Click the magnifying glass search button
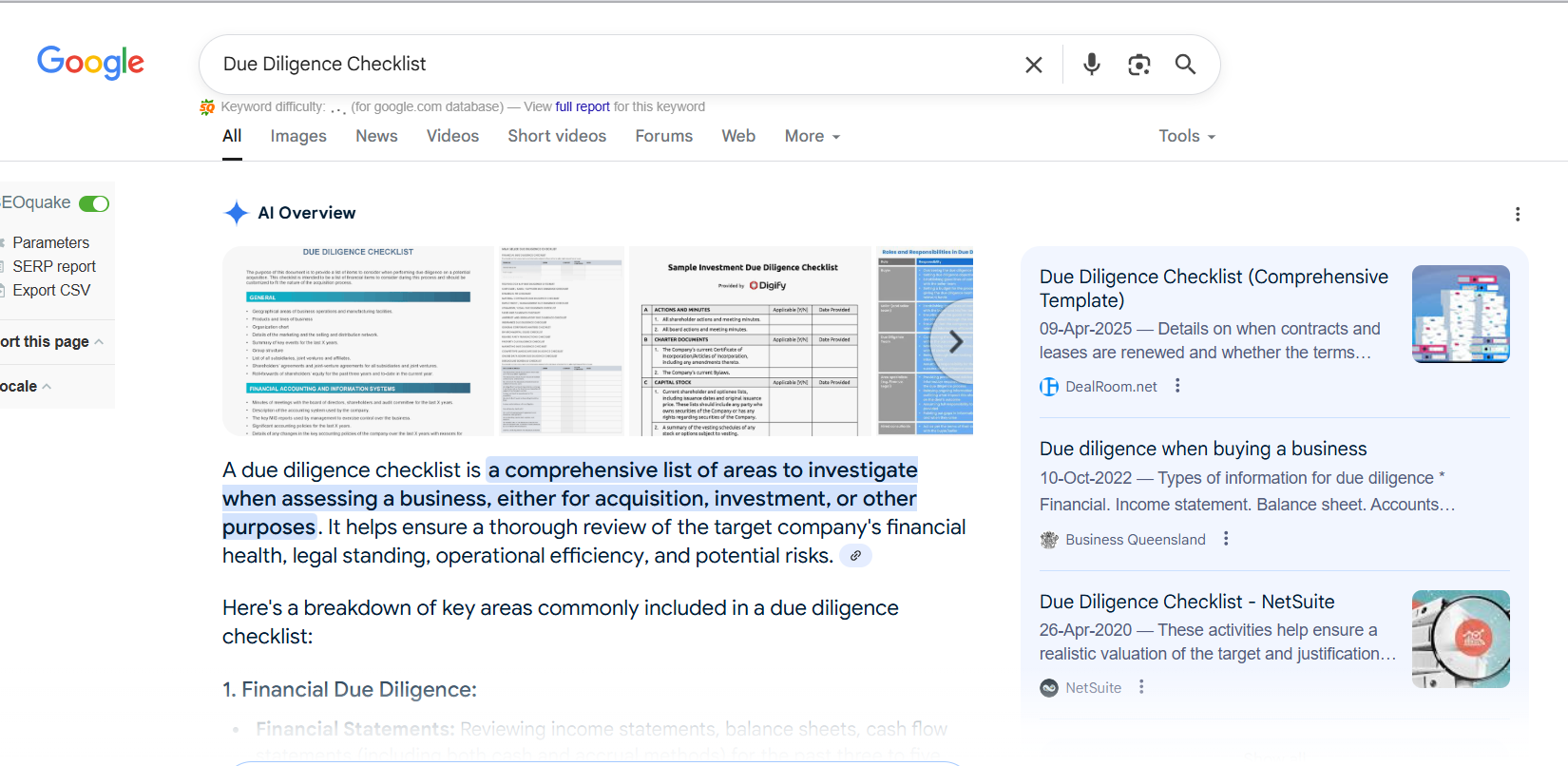The image size is (1568, 766). tap(1184, 65)
